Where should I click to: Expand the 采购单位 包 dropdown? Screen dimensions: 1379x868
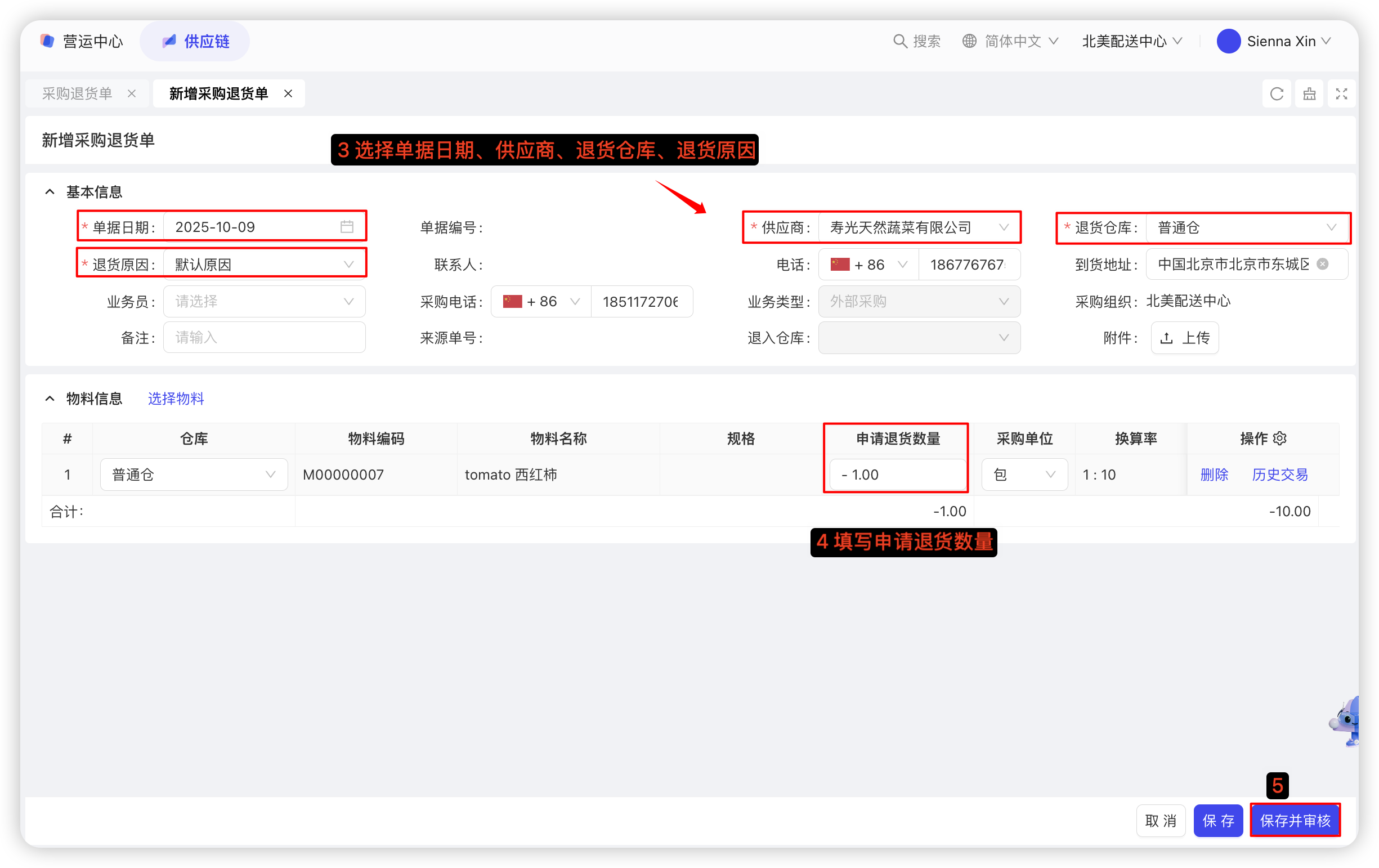coord(1024,475)
